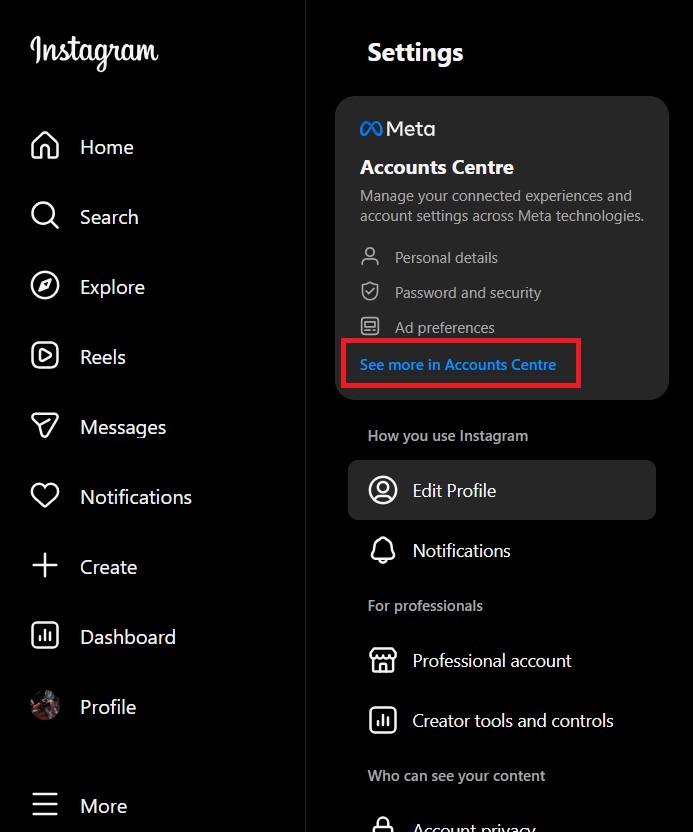Screen dimensions: 693x832
Task: Go to Explore via its label
Action: point(112,287)
